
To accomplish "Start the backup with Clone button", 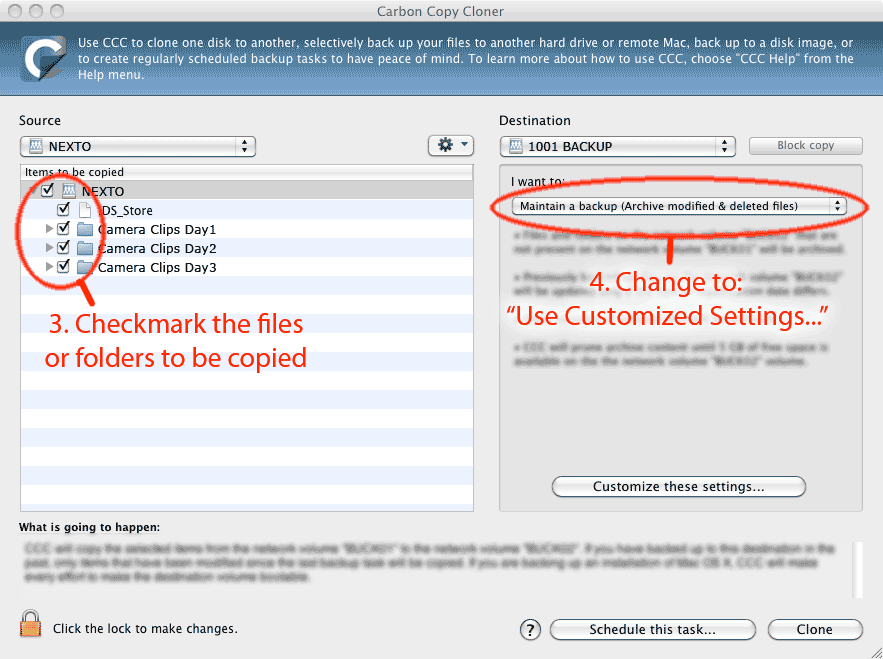I will 815,630.
